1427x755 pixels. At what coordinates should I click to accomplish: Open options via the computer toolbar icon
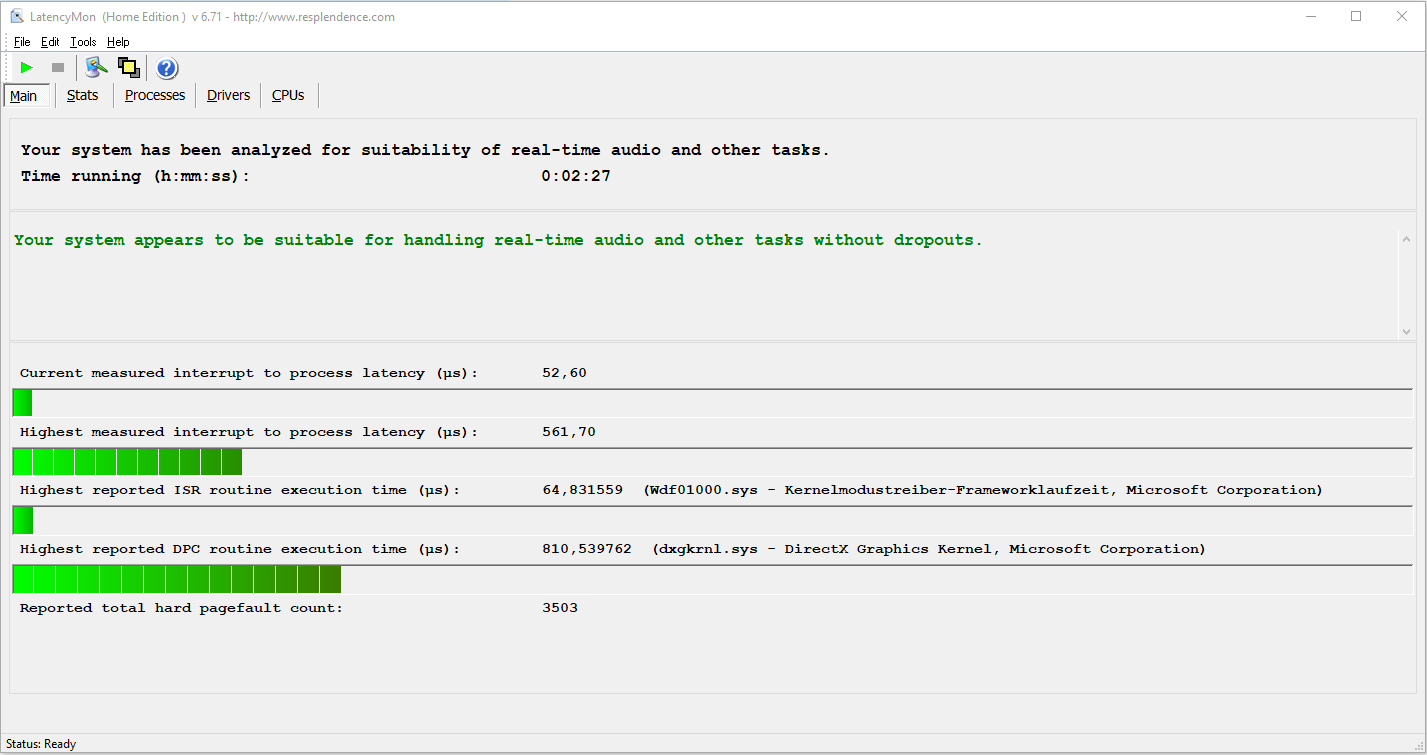pyautogui.click(x=96, y=68)
